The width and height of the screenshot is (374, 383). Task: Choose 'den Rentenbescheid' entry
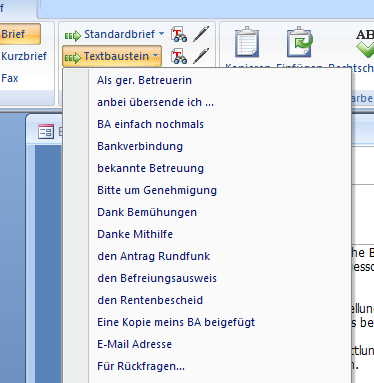[x=207, y=300]
